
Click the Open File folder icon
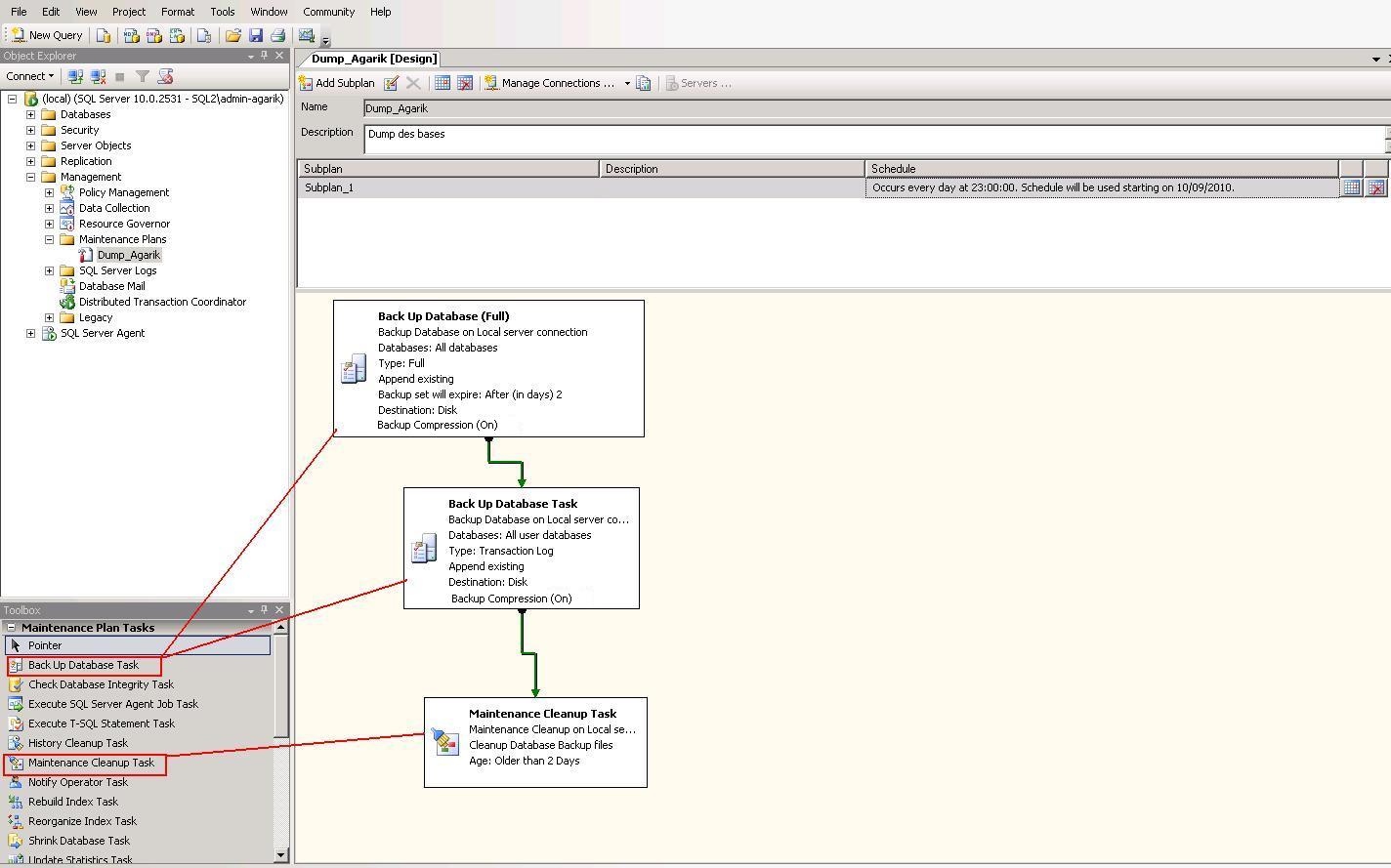pos(232,35)
